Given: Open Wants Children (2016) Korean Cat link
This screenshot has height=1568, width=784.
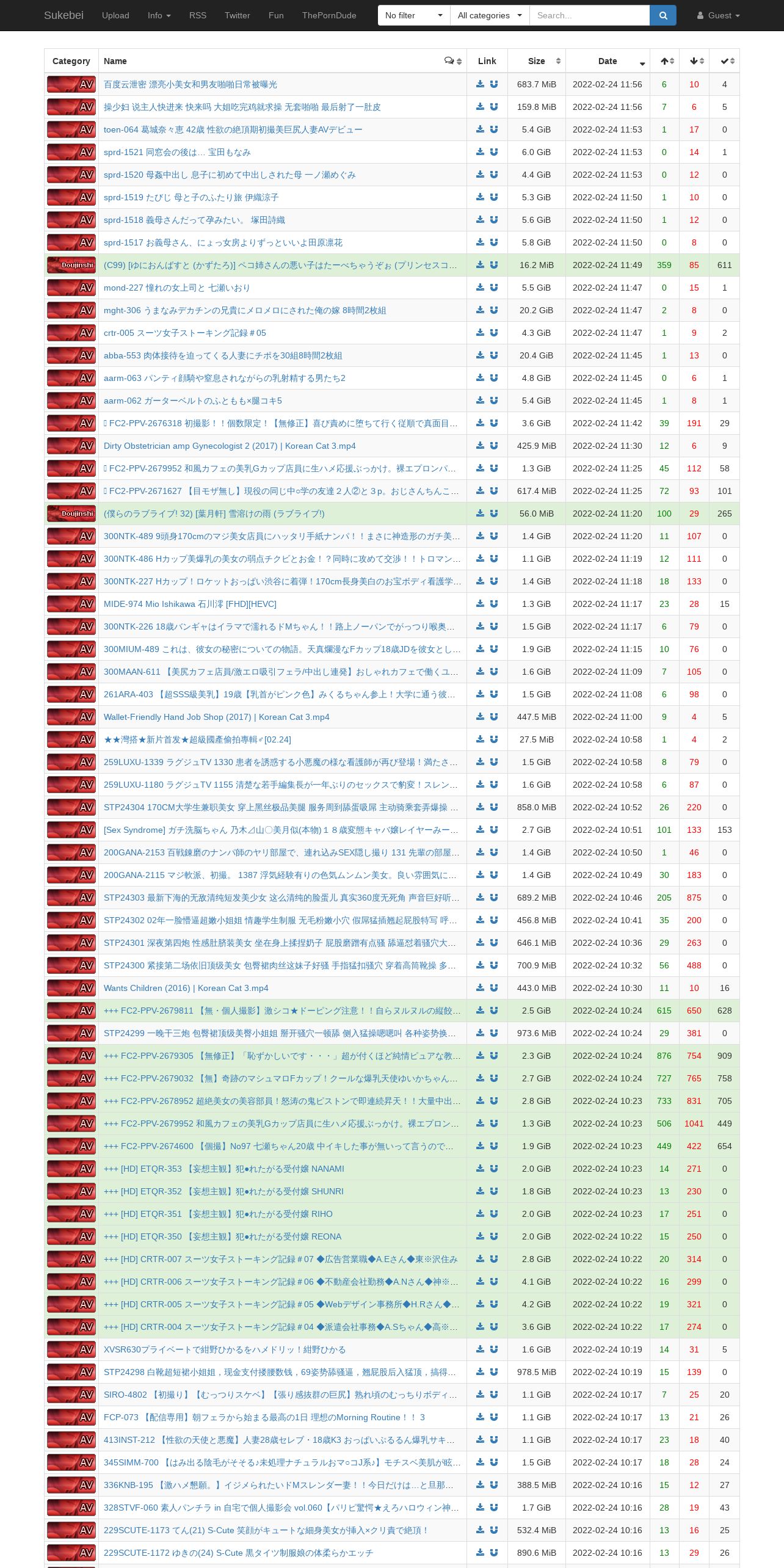Looking at the screenshot, I should tap(186, 988).
